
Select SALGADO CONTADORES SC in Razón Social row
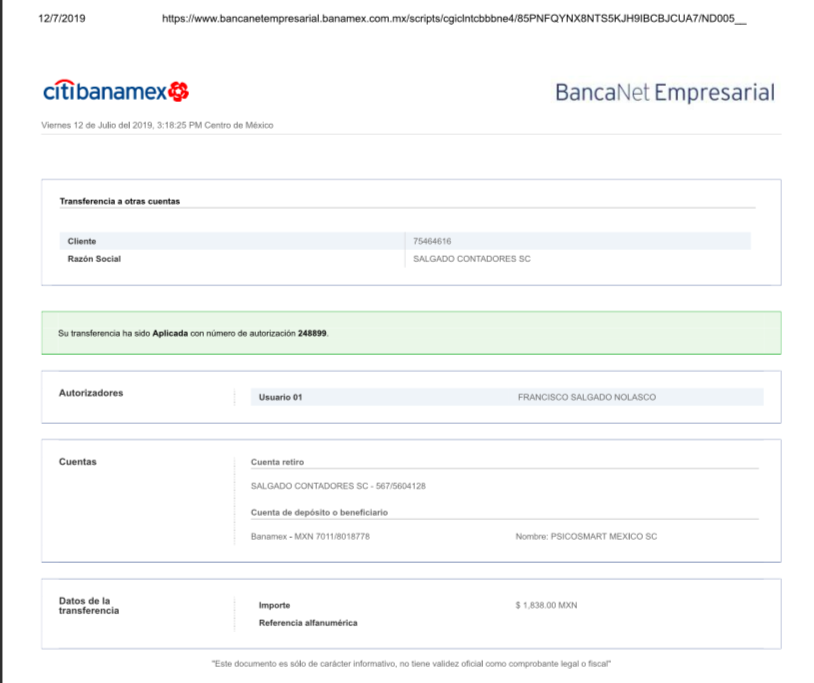tap(472, 259)
